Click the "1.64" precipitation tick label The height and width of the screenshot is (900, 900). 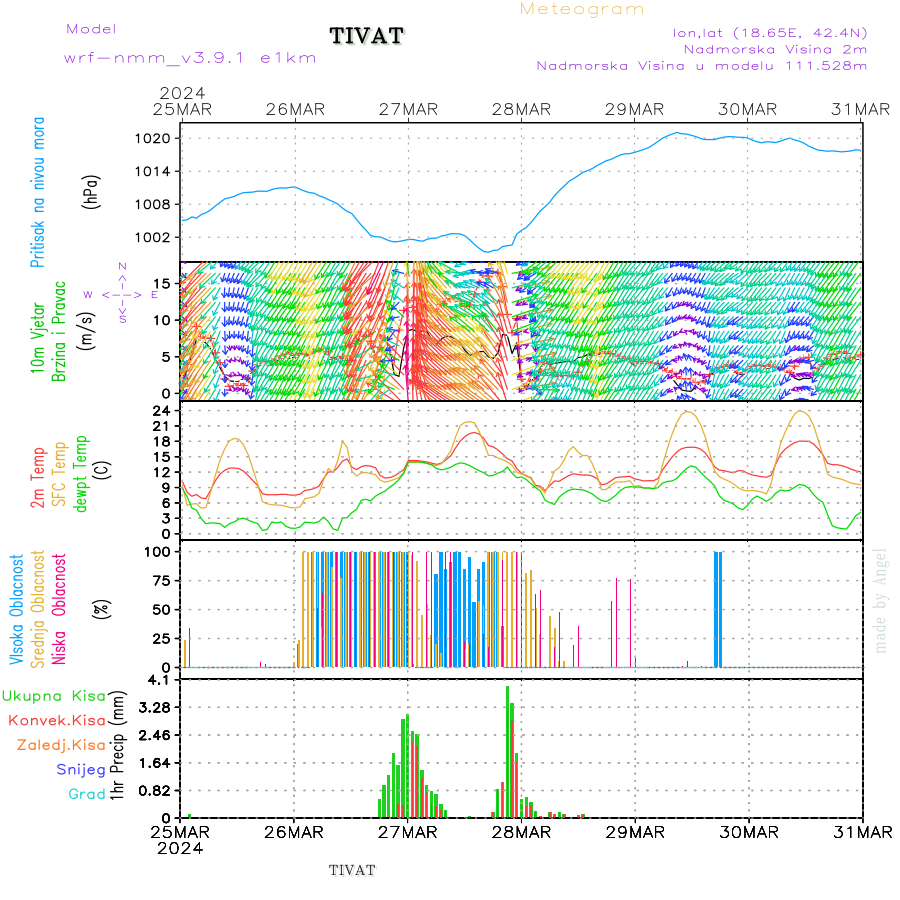(155, 763)
